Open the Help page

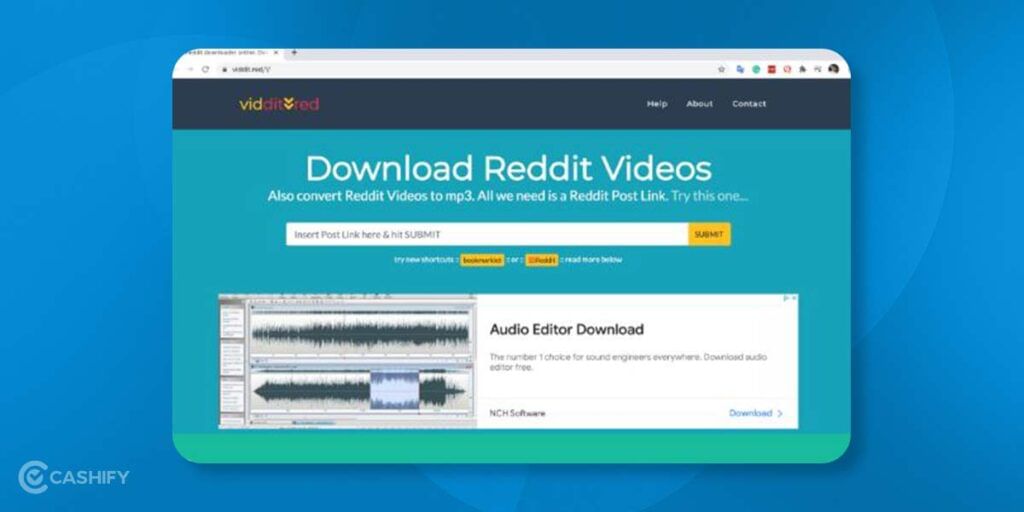pos(657,104)
